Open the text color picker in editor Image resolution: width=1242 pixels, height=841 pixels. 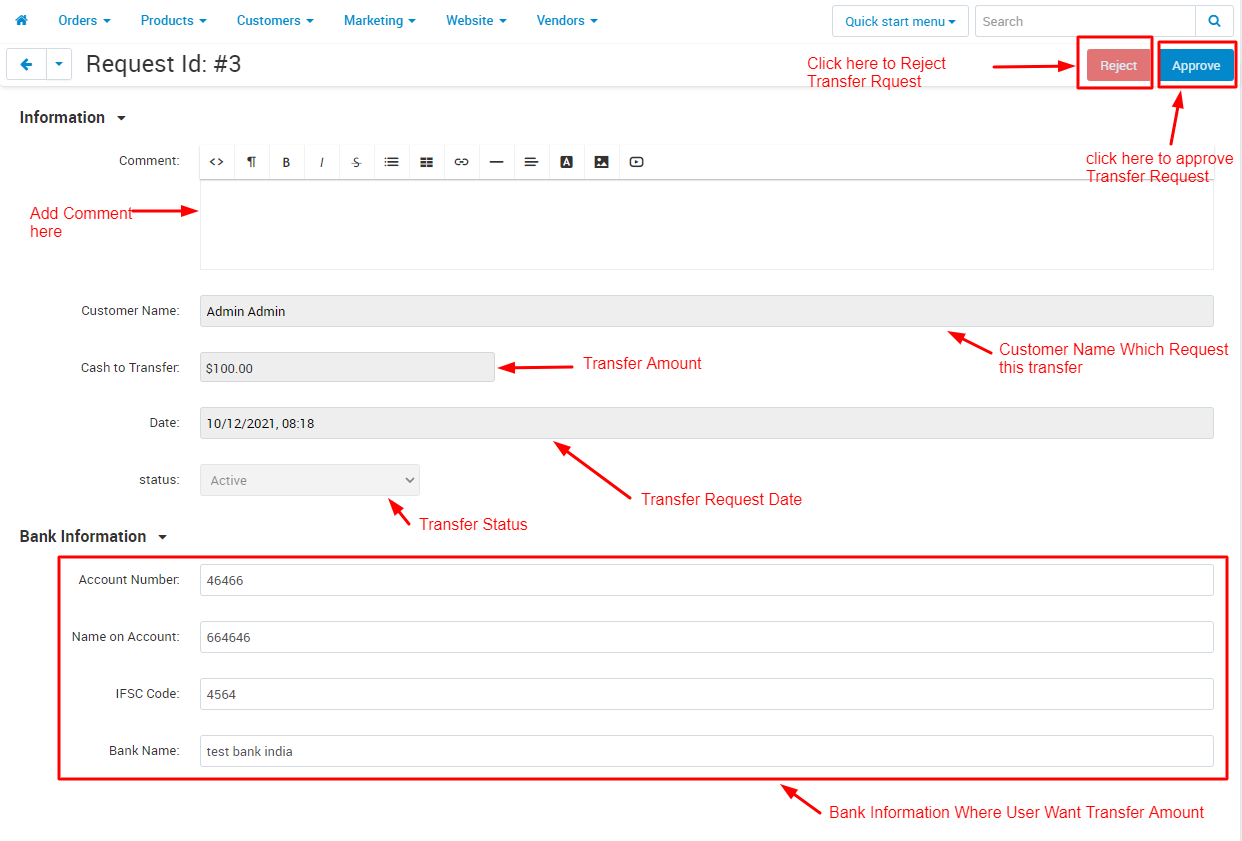tap(566, 162)
